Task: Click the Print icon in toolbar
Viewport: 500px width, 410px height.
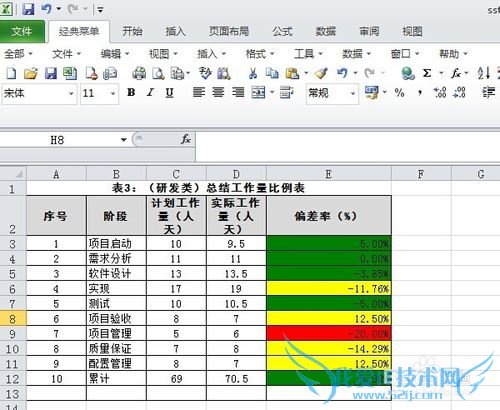Action: (139, 73)
